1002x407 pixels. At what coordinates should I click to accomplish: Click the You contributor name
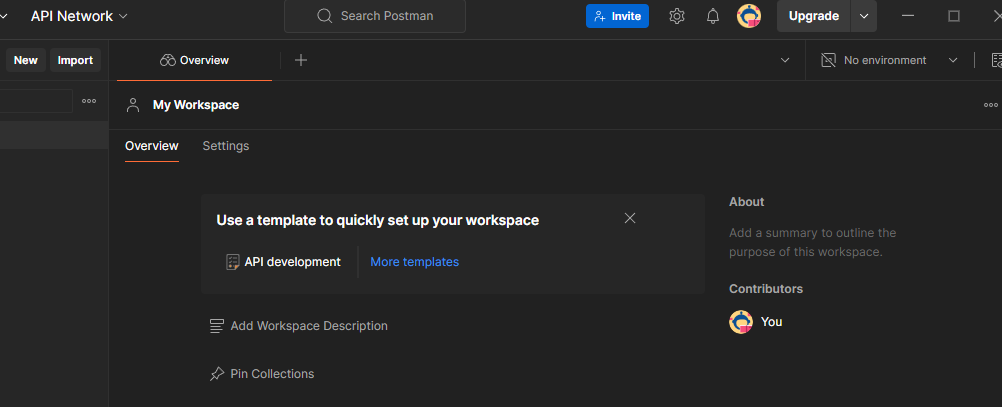pos(771,321)
